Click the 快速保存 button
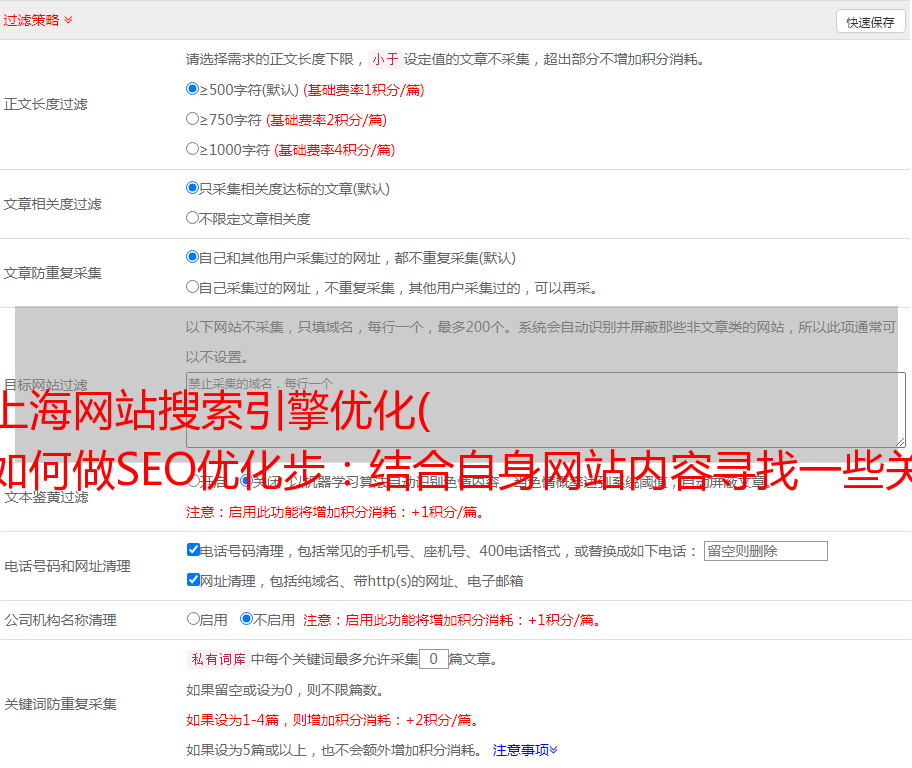This screenshot has width=912, height=768. [x=870, y=22]
